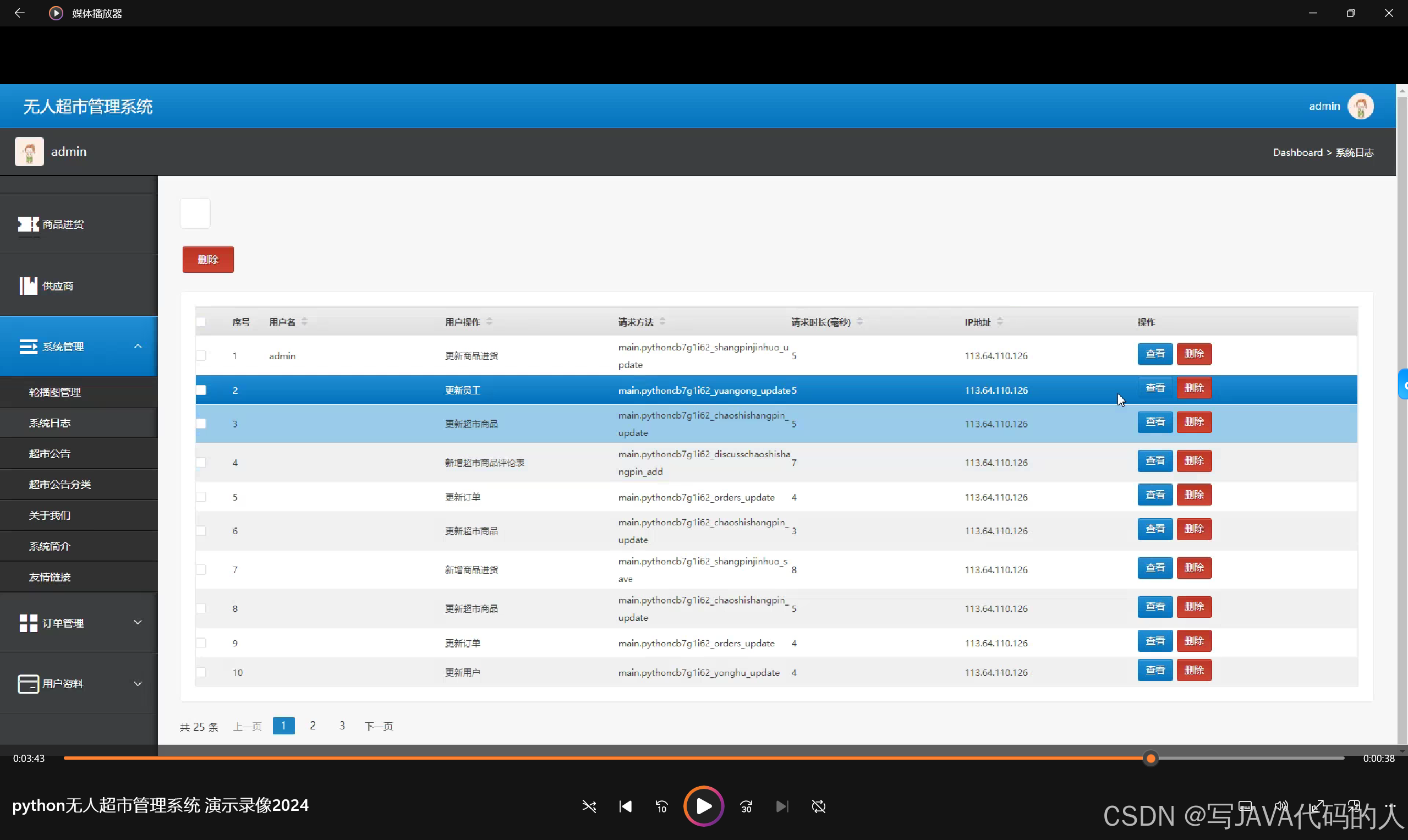Click the red 删除 button above table
This screenshot has height=840, width=1408.
[x=208, y=259]
